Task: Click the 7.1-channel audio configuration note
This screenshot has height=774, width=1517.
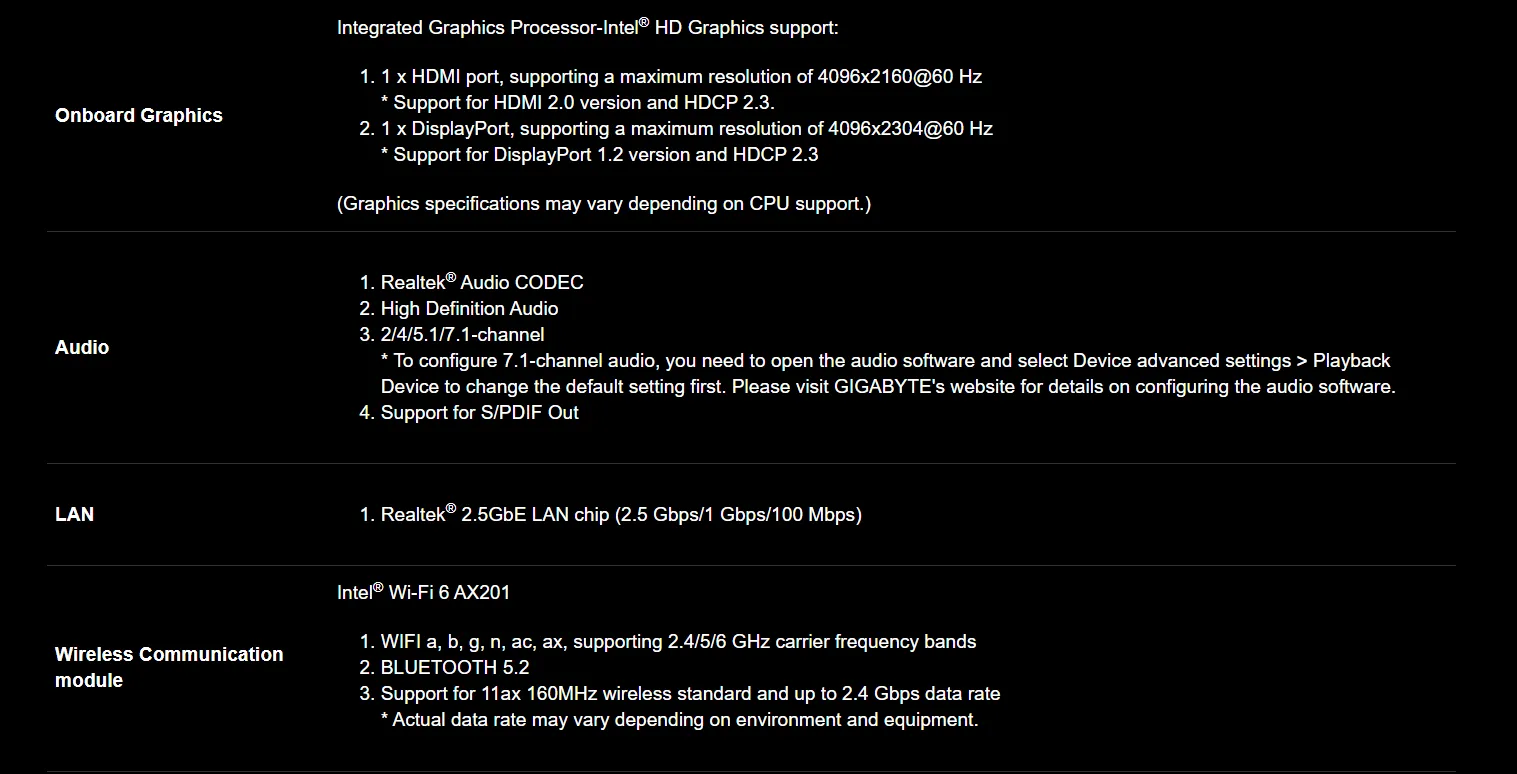Action: tap(888, 373)
